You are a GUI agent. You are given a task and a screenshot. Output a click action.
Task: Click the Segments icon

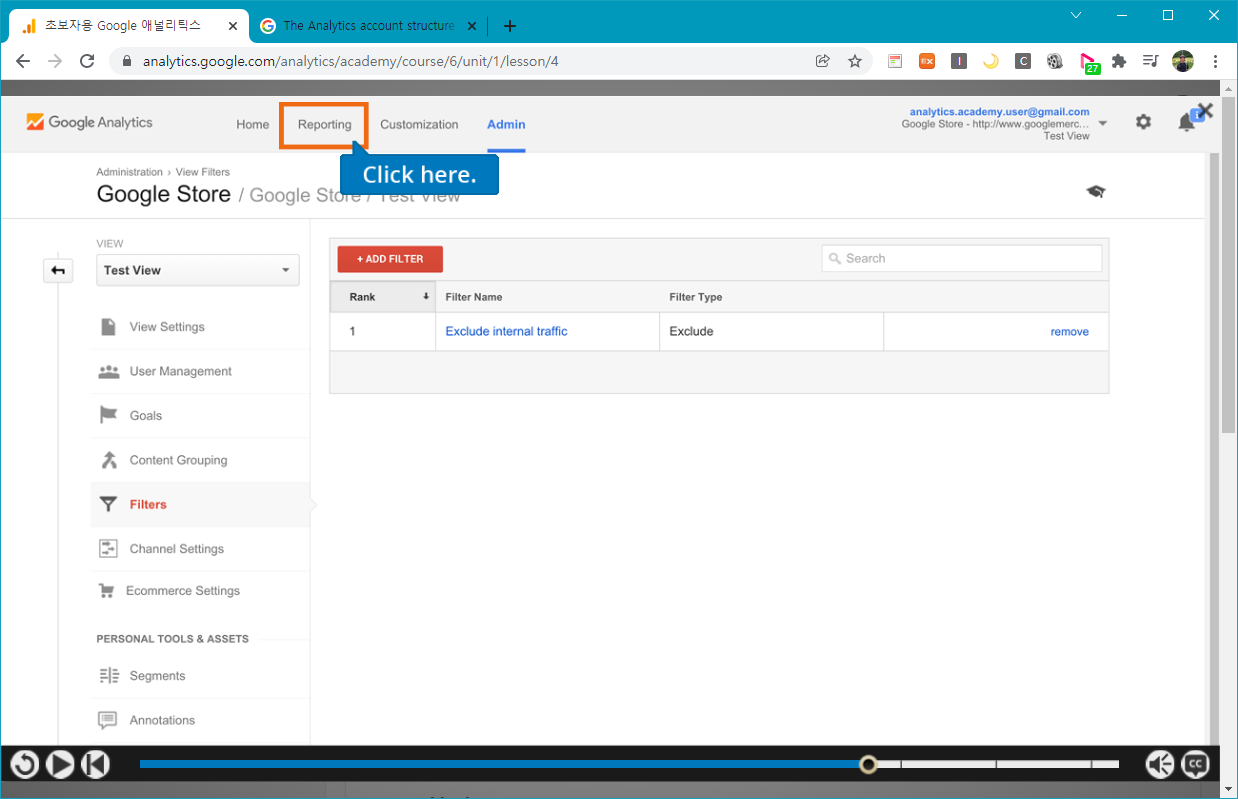(108, 676)
